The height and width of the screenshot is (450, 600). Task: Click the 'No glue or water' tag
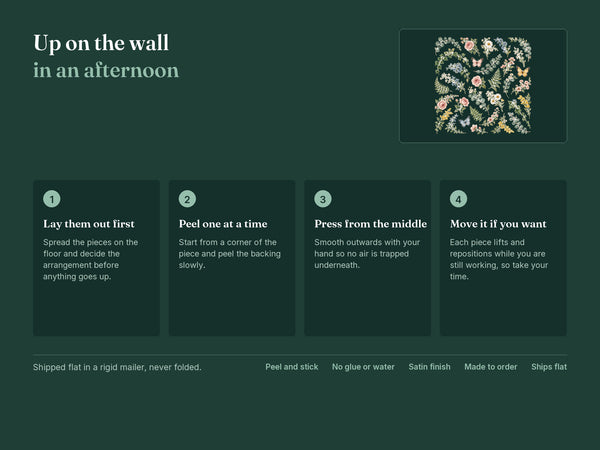coord(363,367)
